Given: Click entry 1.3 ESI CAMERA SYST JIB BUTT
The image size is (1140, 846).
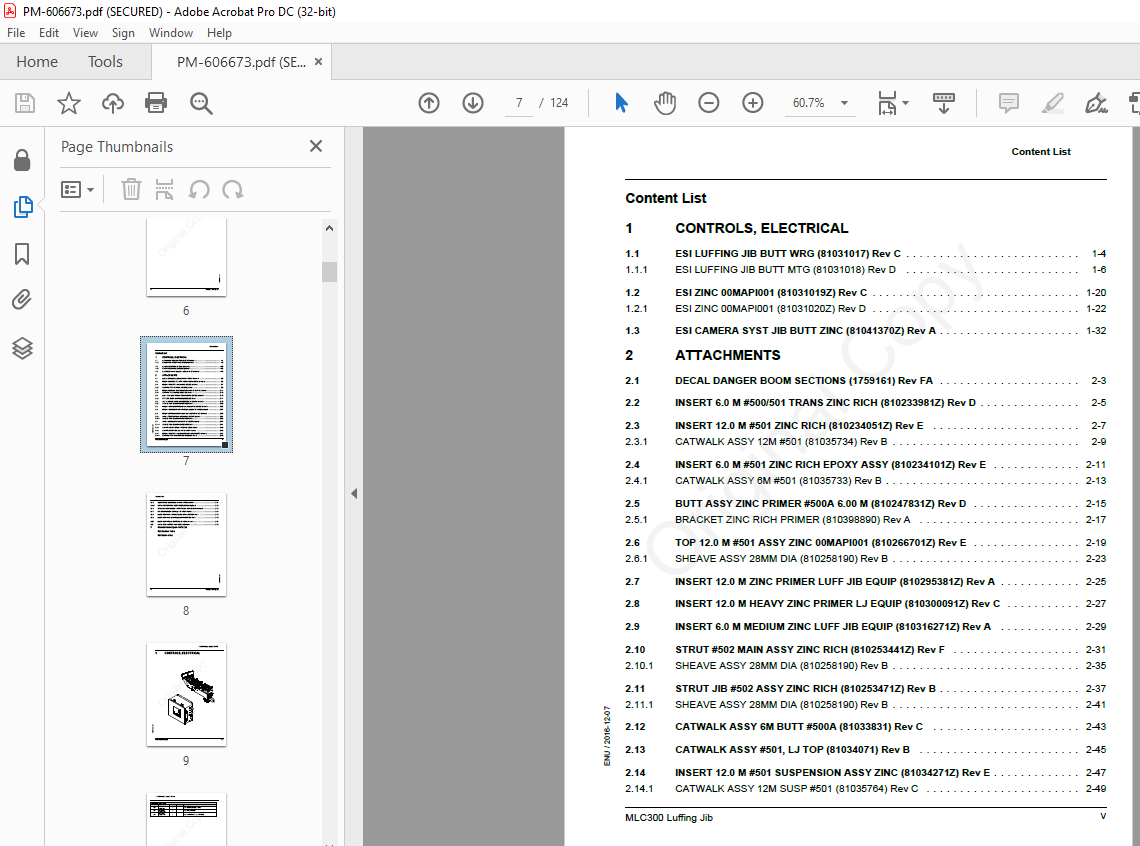Looking at the screenshot, I should point(865,330).
